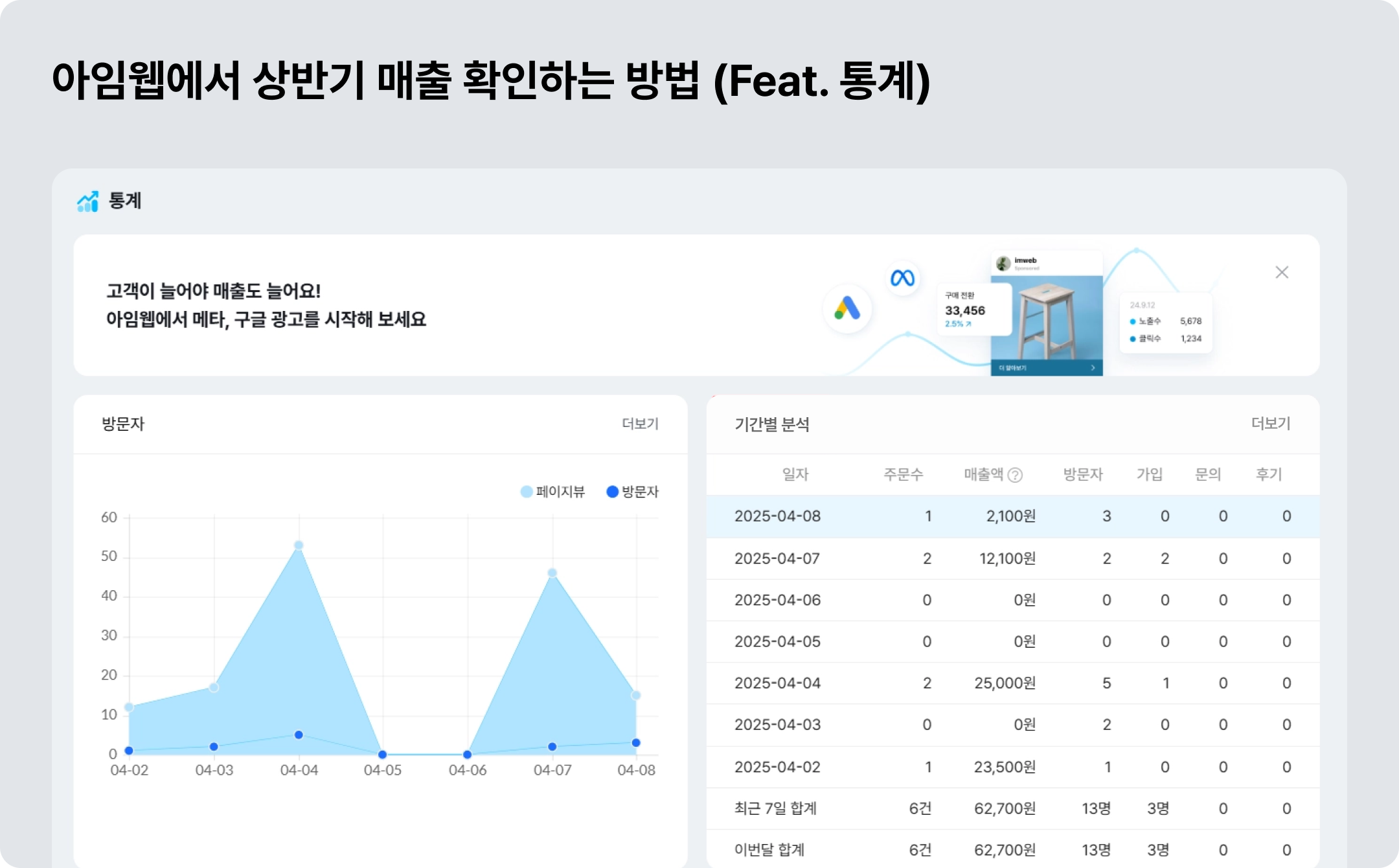Screen dimensions: 1399x868
Task: Click the 이번달 합계 row label
Action: [769, 850]
